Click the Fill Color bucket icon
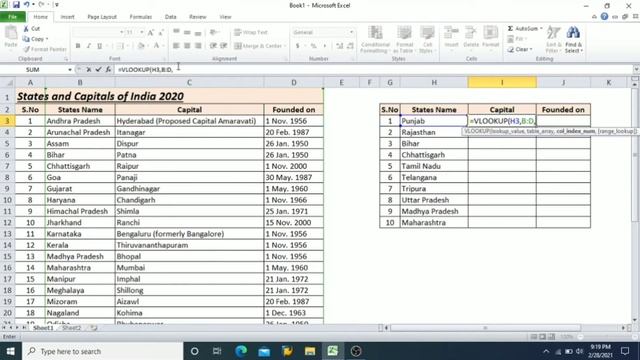The width and height of the screenshot is (640, 360). (141, 46)
